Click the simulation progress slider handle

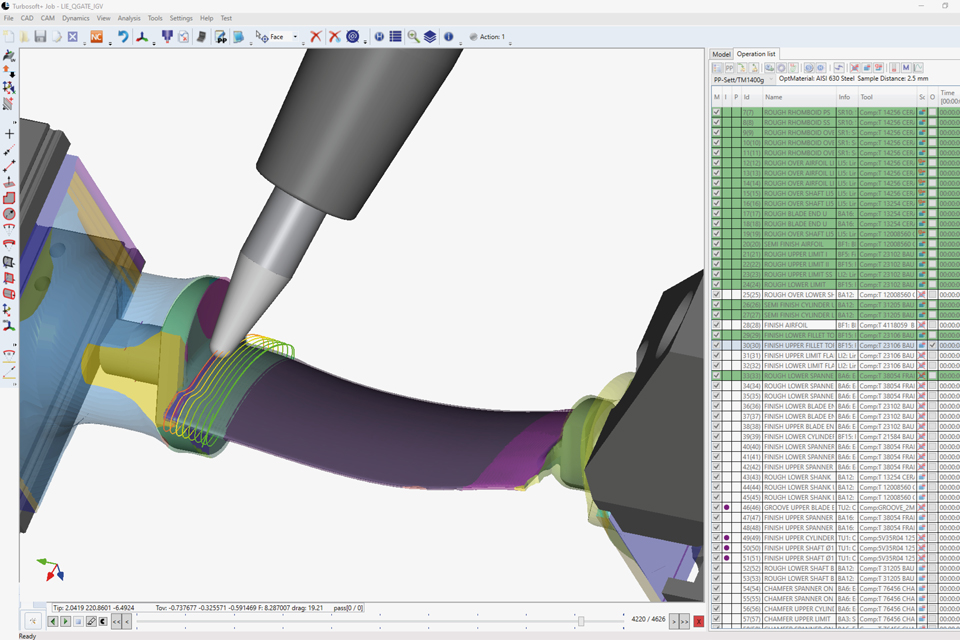581,622
